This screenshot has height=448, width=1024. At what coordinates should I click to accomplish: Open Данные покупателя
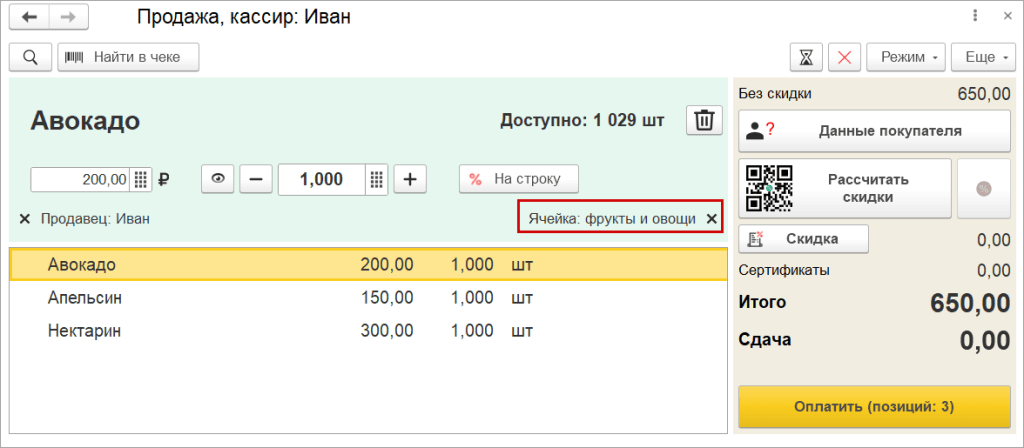click(874, 130)
